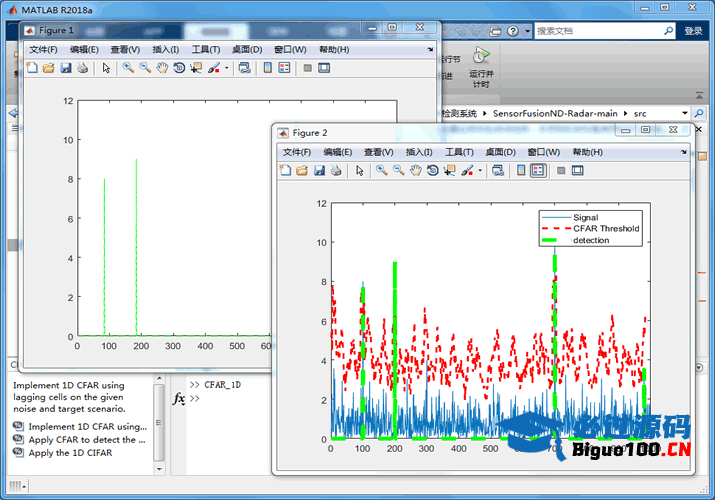Collapse the toolstrip with the up arrow

(699, 95)
